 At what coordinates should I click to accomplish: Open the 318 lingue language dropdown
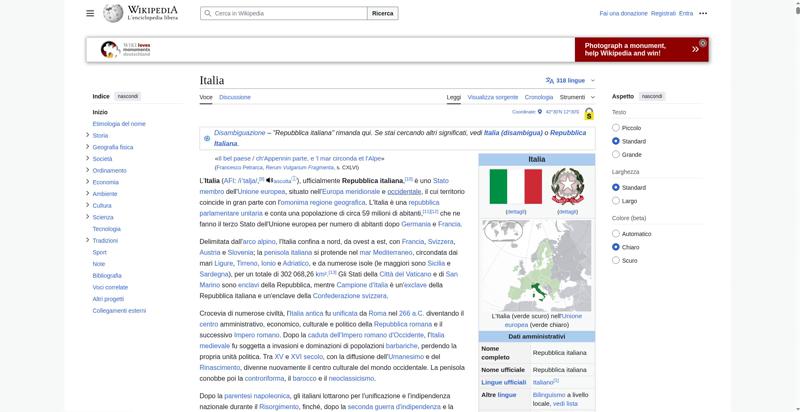570,81
